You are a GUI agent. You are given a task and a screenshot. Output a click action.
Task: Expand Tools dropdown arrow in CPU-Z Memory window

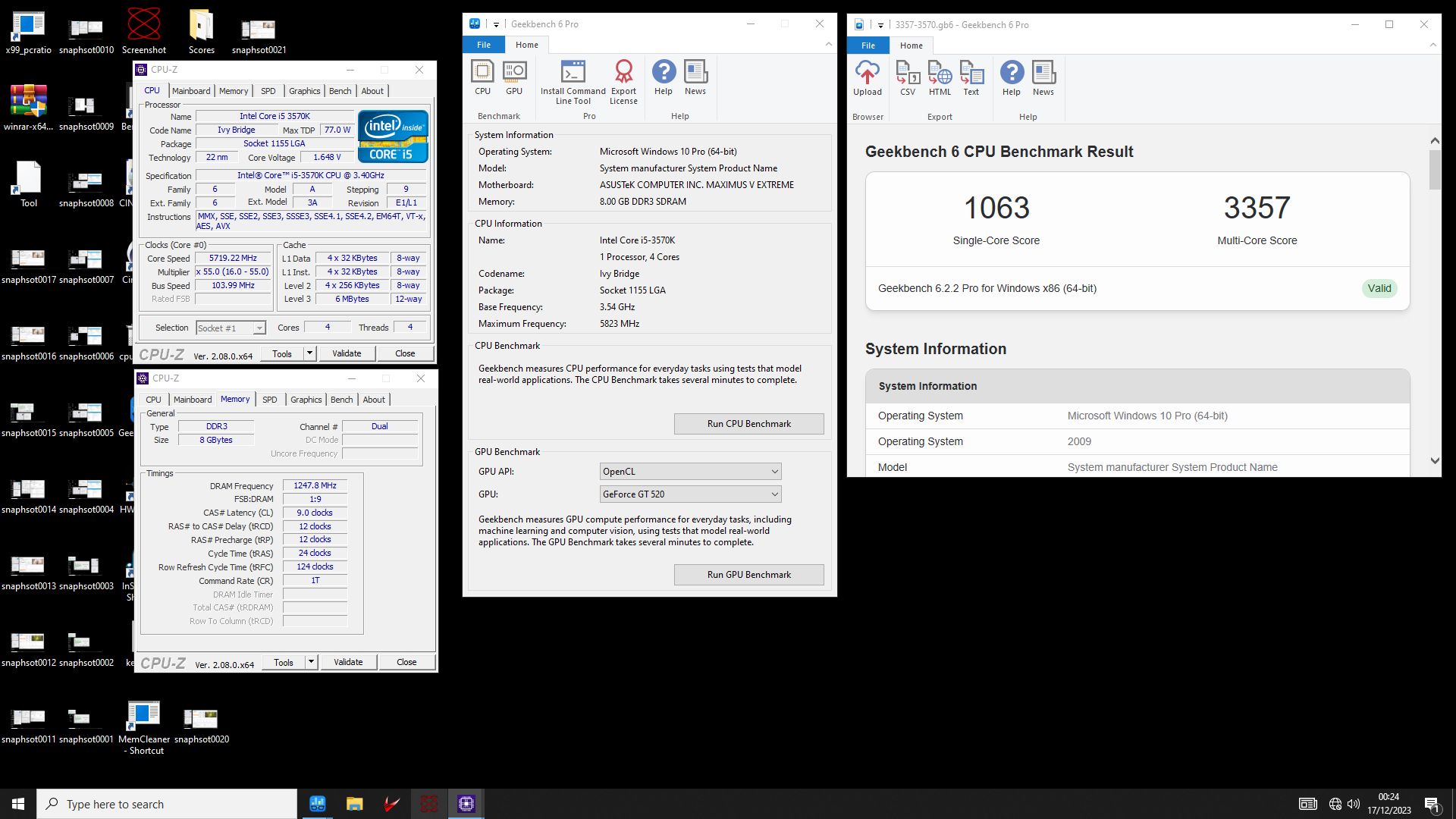311,662
